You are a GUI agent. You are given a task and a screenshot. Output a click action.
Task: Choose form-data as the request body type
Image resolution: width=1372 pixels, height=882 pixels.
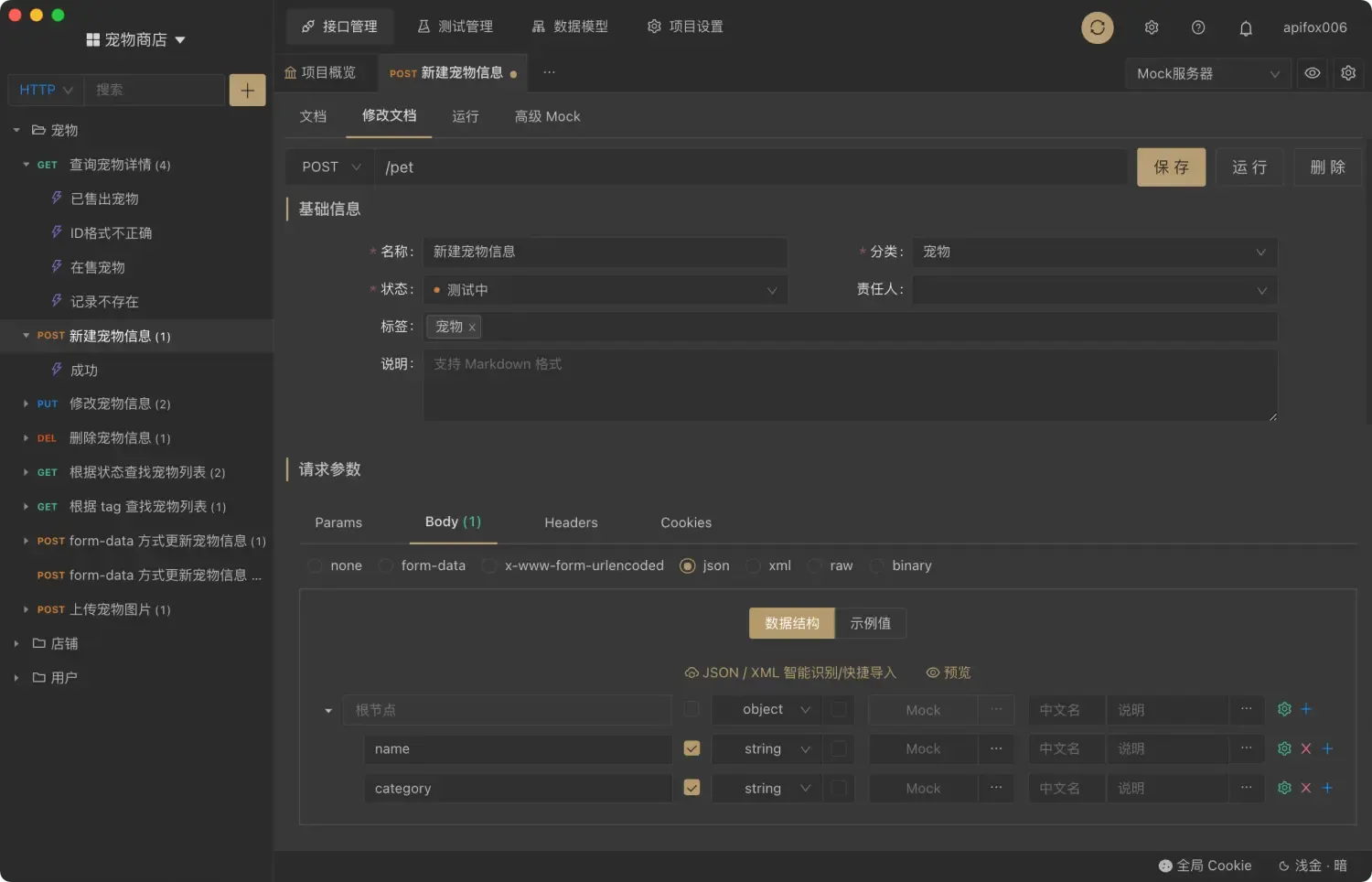pos(385,565)
